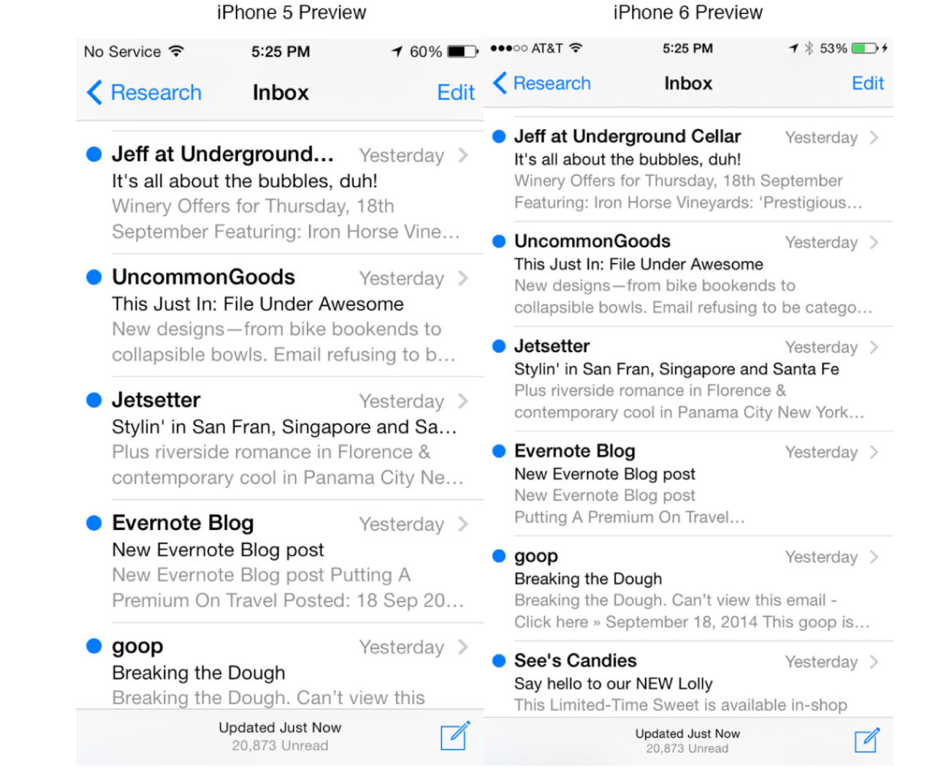Open UncommonGoods chevron in iPhone 5

click(x=463, y=278)
